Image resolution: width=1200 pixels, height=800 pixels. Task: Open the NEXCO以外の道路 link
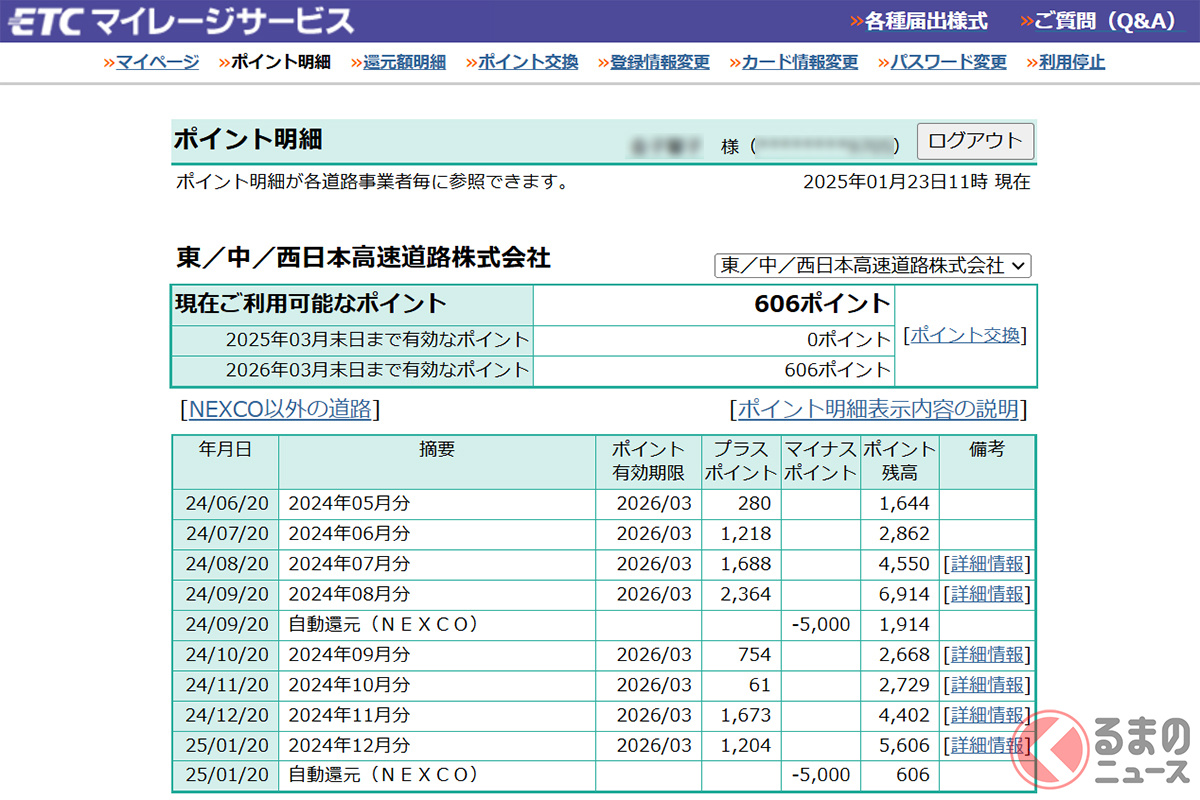point(280,409)
